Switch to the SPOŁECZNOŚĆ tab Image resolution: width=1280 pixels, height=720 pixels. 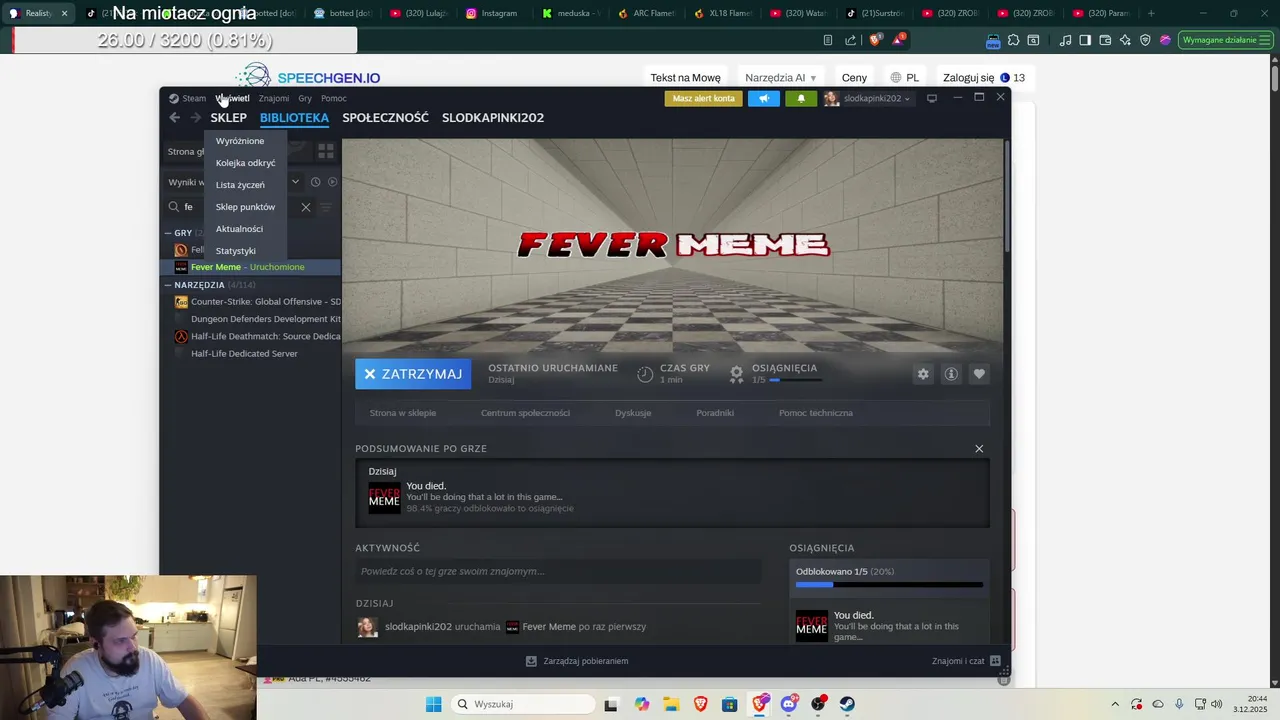click(385, 118)
